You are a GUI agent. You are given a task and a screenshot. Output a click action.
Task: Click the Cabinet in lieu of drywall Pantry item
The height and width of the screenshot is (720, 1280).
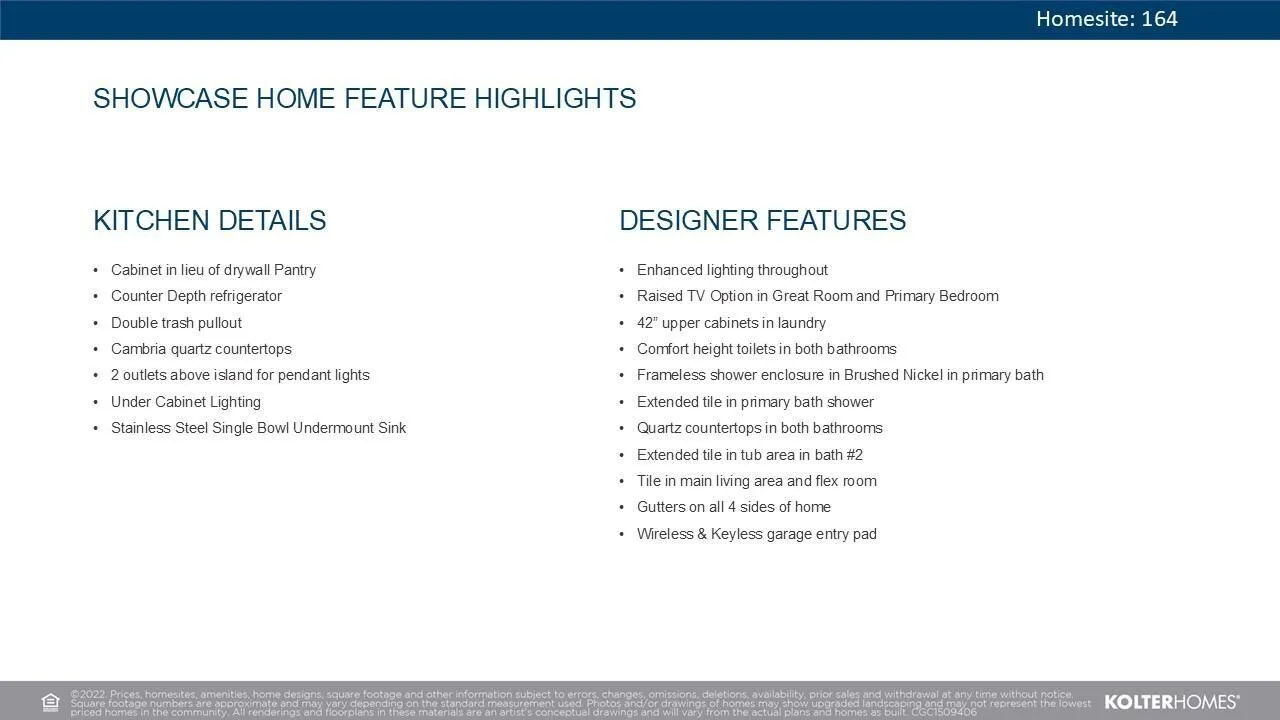pos(213,270)
